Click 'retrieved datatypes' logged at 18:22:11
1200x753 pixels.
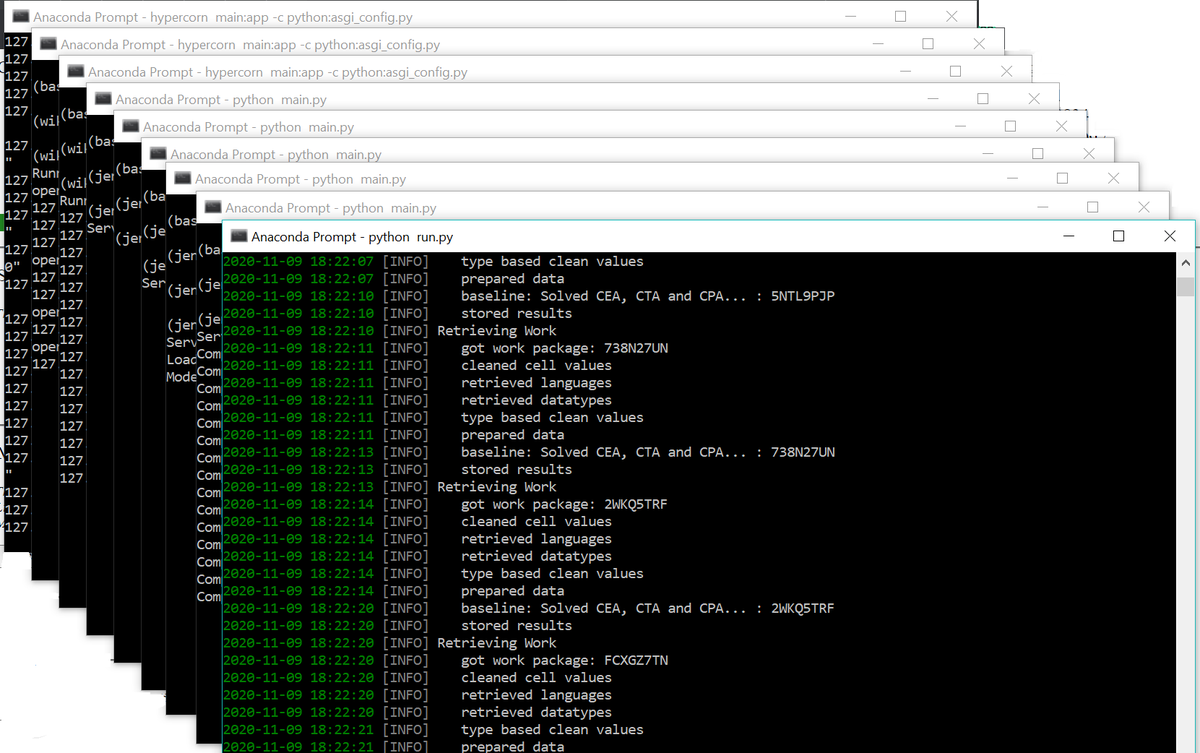coord(536,400)
